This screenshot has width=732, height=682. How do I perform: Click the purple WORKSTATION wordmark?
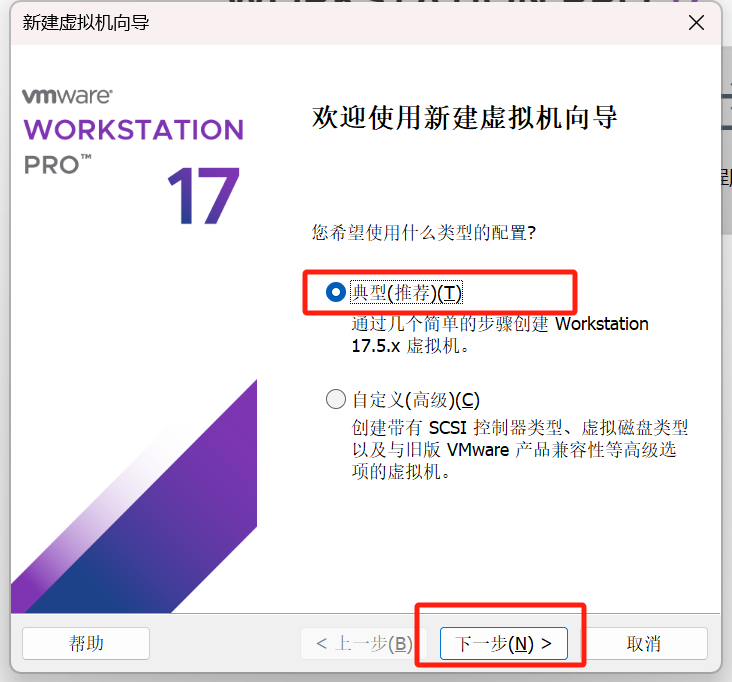pos(133,130)
